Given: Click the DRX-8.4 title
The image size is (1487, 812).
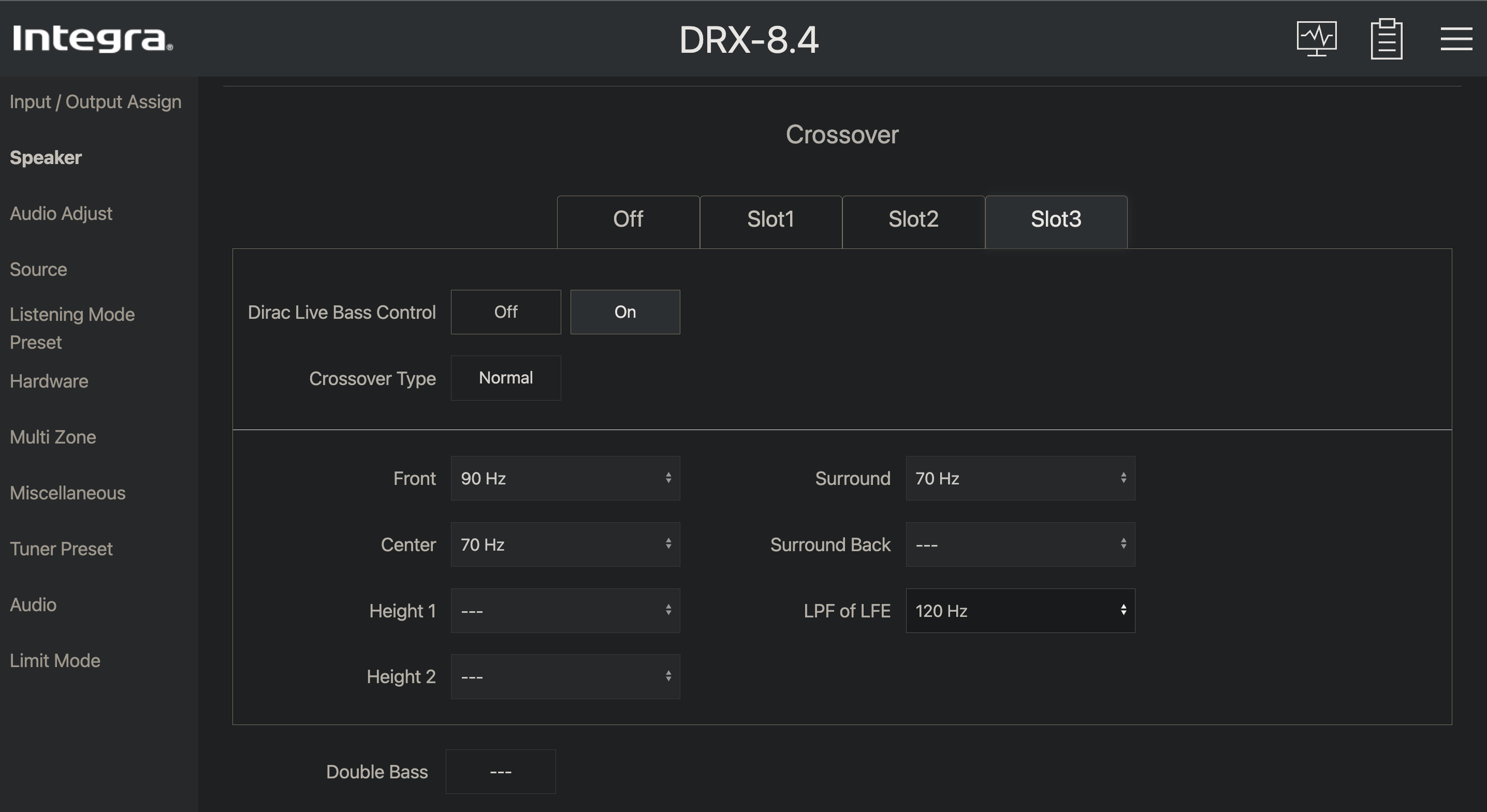Looking at the screenshot, I should coord(749,40).
